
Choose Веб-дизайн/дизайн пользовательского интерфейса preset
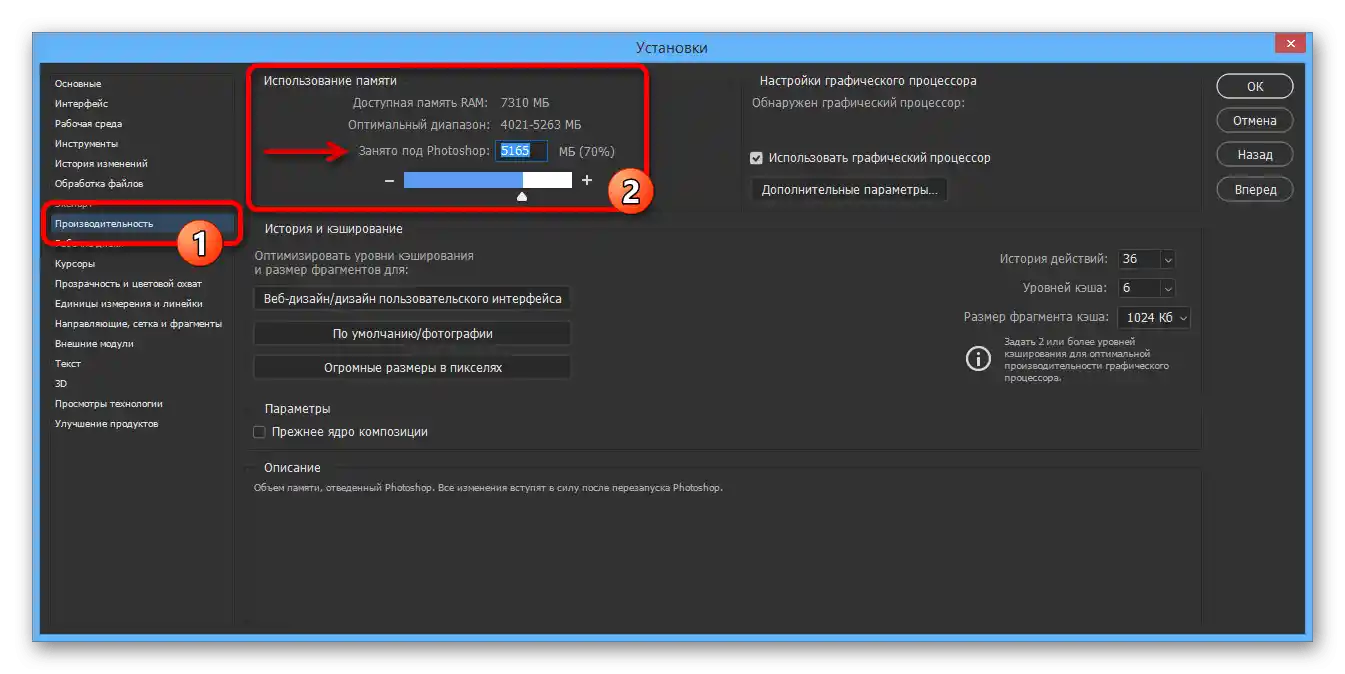click(x=412, y=299)
